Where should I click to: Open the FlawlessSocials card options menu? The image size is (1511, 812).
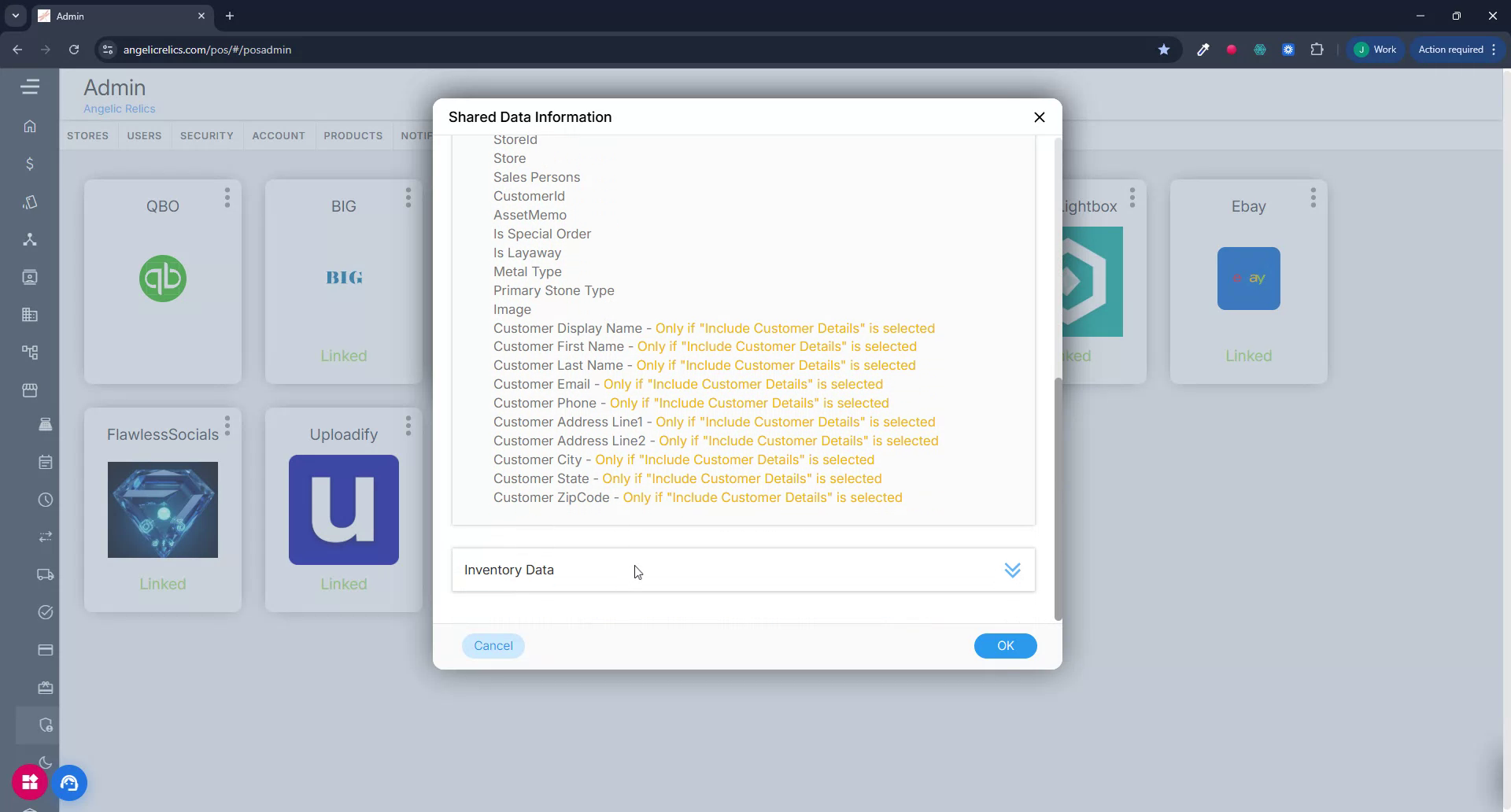(x=227, y=426)
